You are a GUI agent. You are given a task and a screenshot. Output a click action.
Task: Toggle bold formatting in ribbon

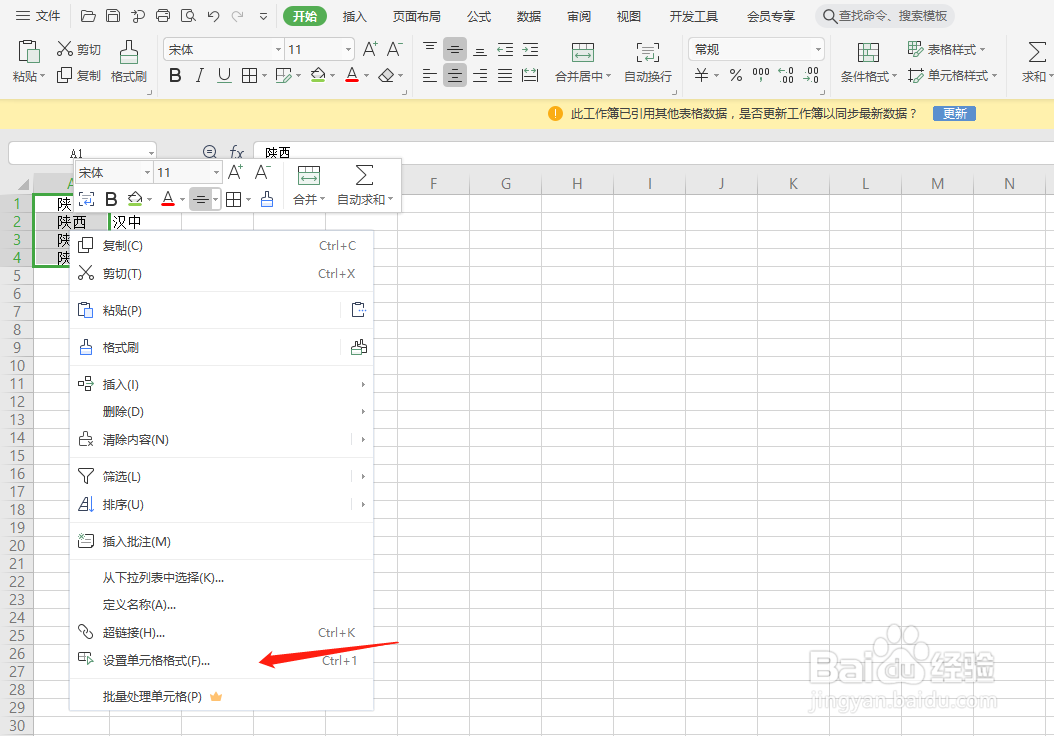(x=175, y=75)
